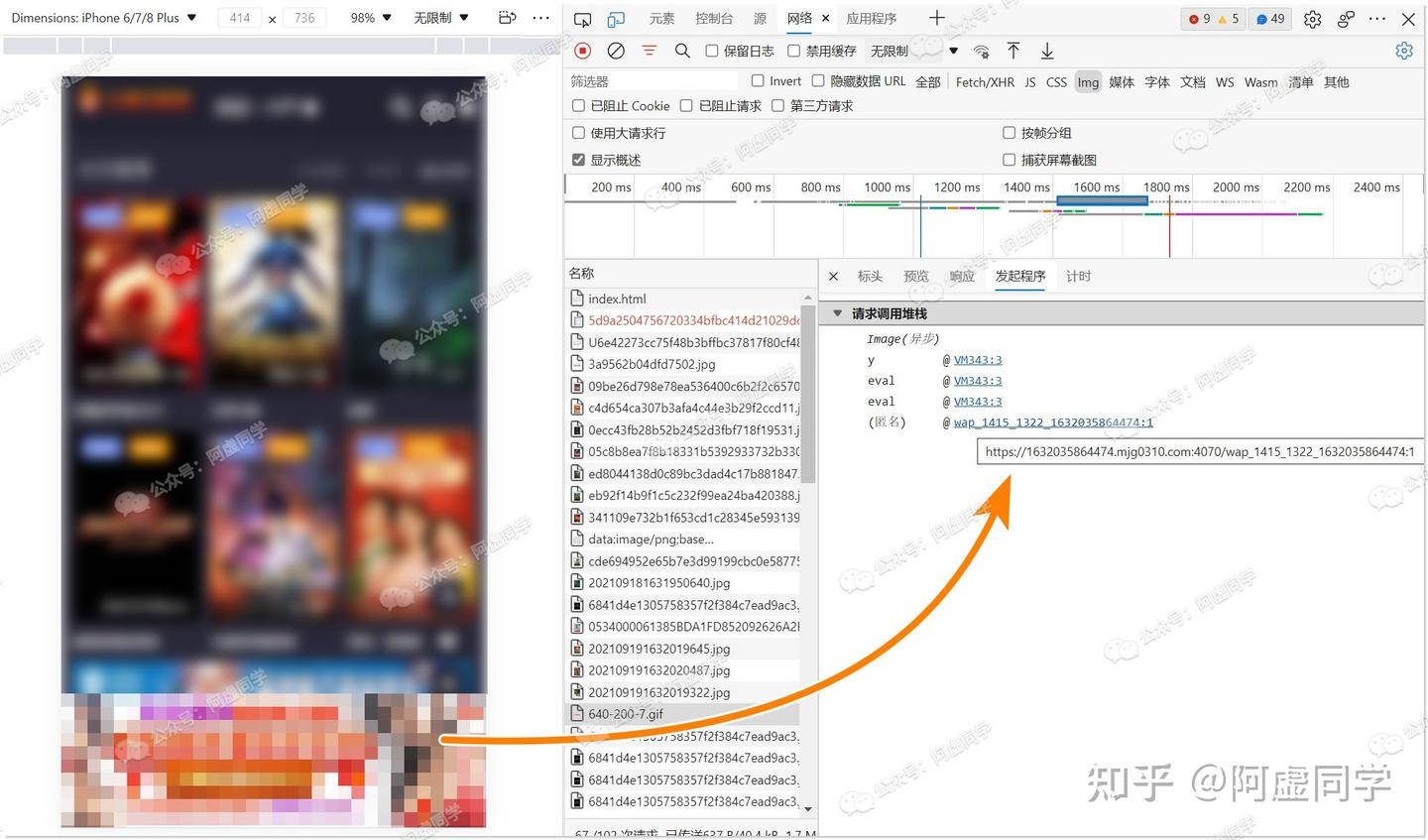
Task: Close the 网络 tab with its x
Action: (825, 18)
